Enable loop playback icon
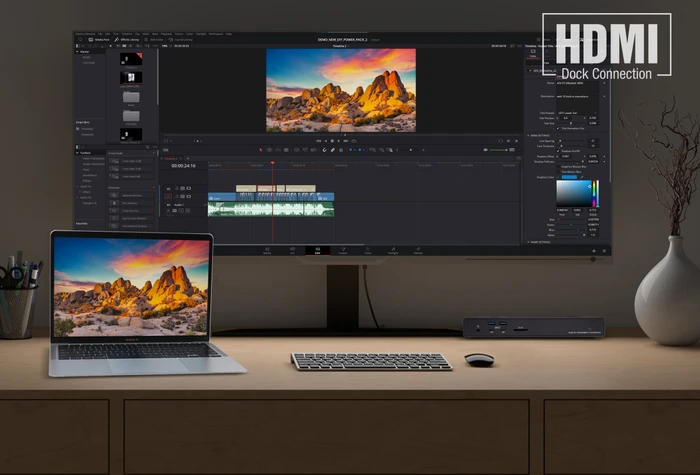 354,141
